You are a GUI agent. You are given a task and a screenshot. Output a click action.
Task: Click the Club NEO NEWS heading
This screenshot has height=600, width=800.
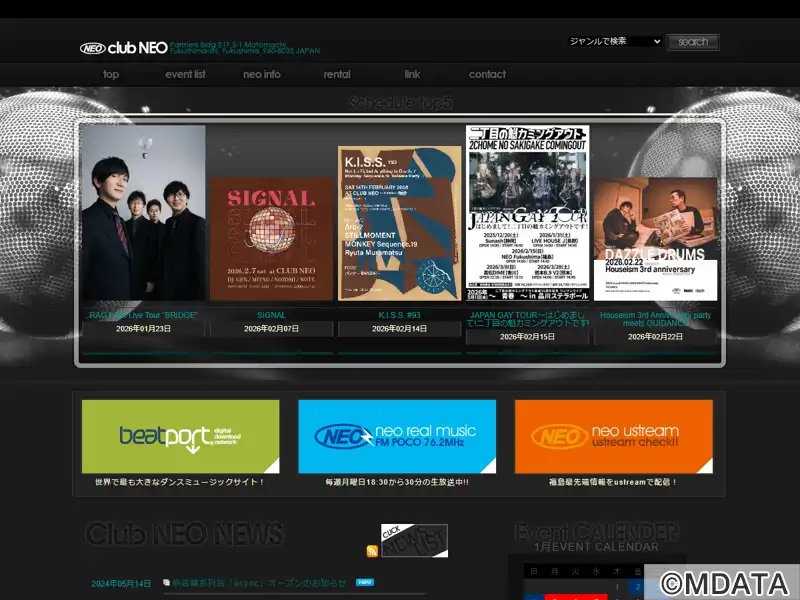pos(184,534)
